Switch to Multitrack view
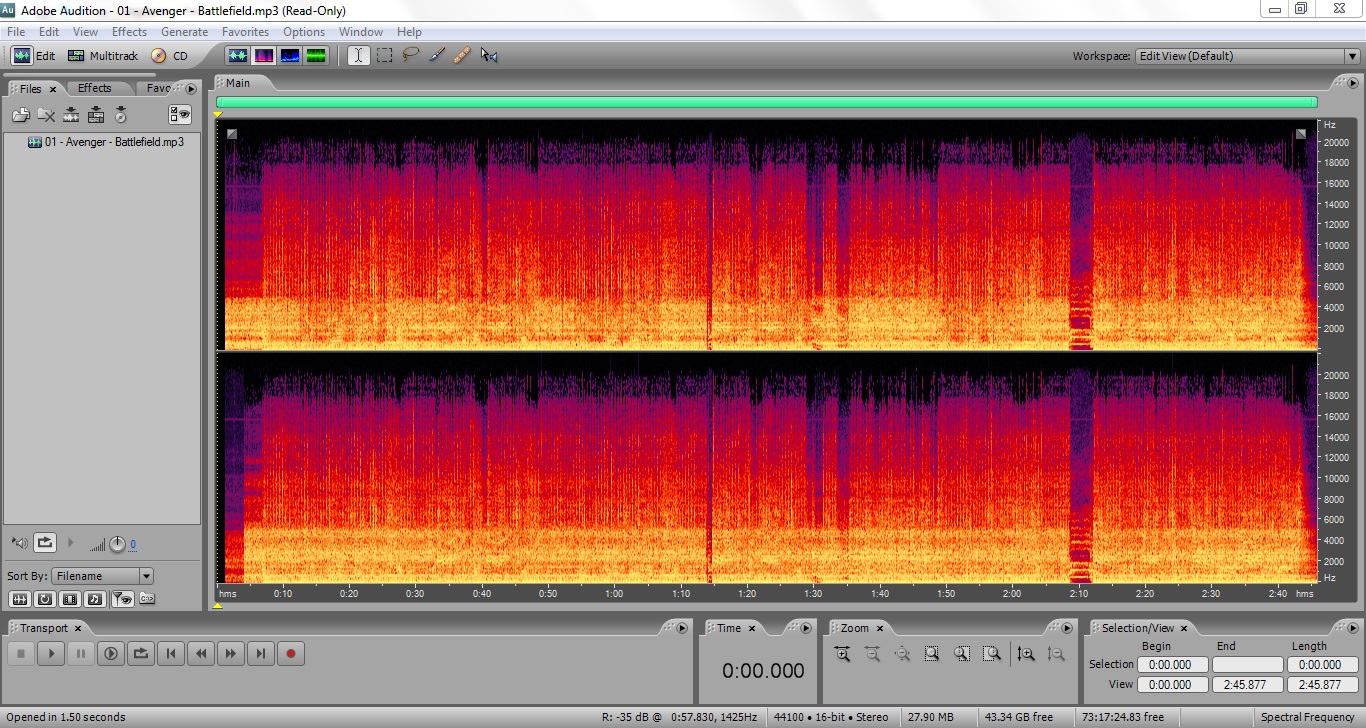The height and width of the screenshot is (728, 1366). coord(103,56)
